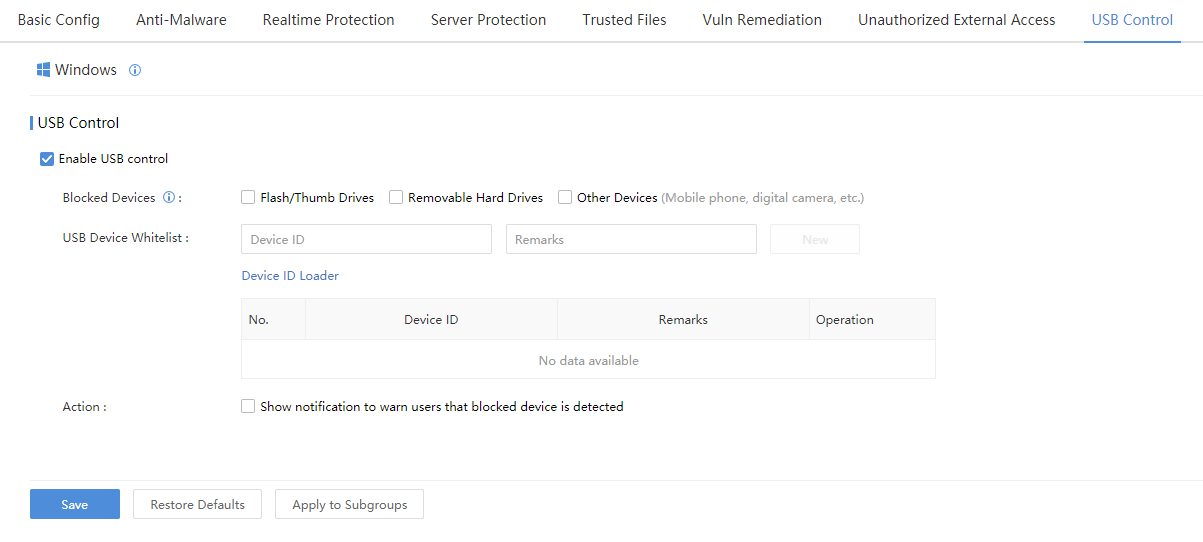Click the info icon beside Windows
The height and width of the screenshot is (542, 1203).
(x=135, y=70)
